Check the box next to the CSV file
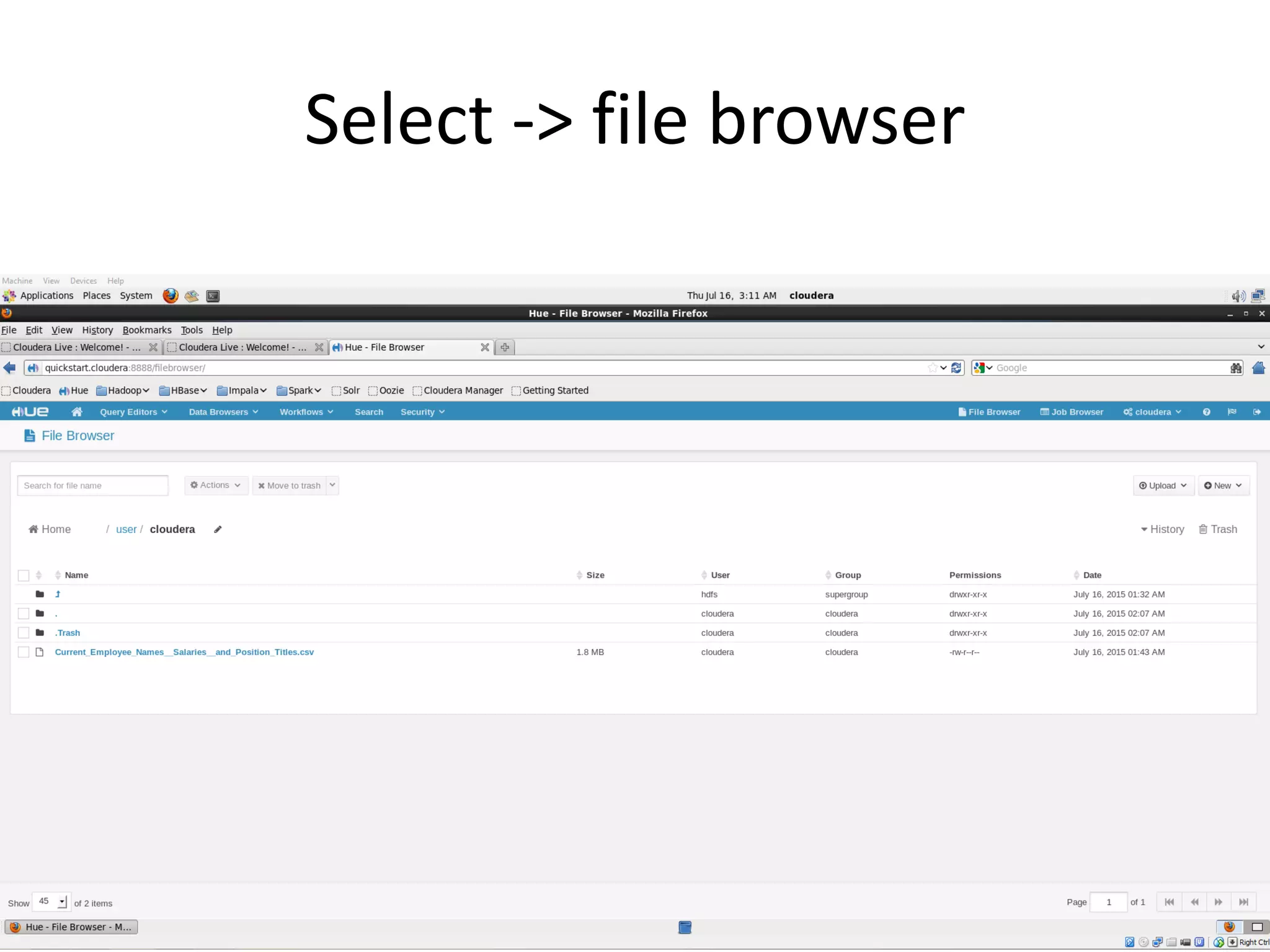 24,652
